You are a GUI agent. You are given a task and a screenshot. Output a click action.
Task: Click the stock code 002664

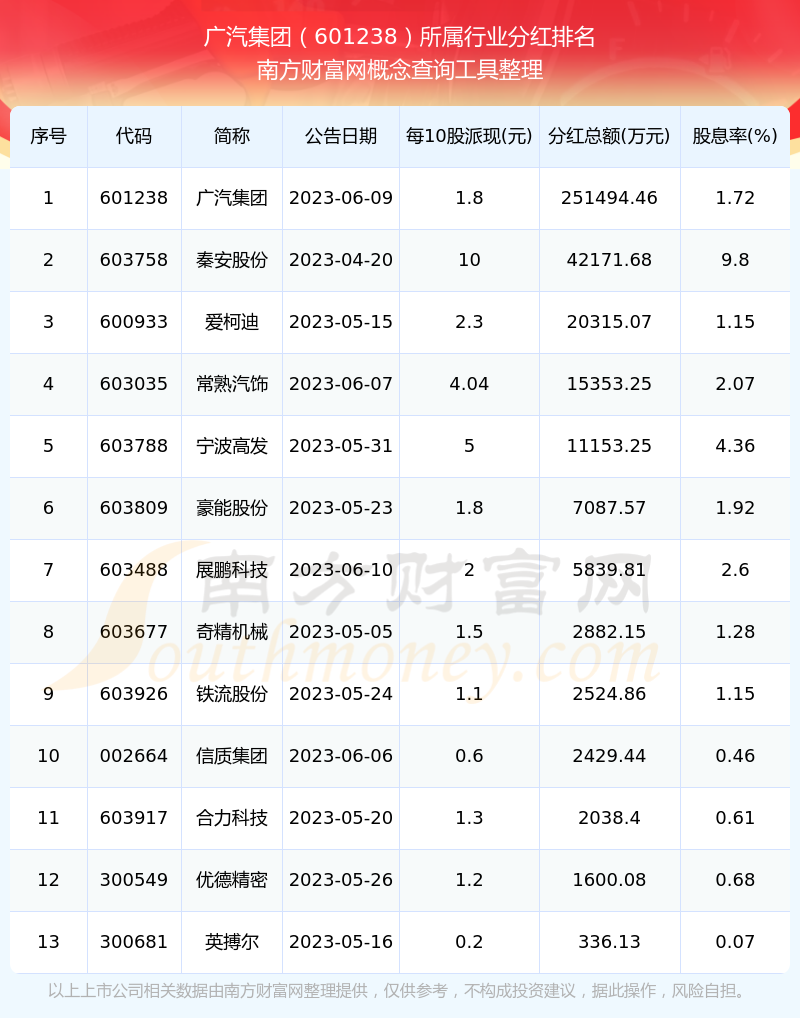(x=134, y=756)
